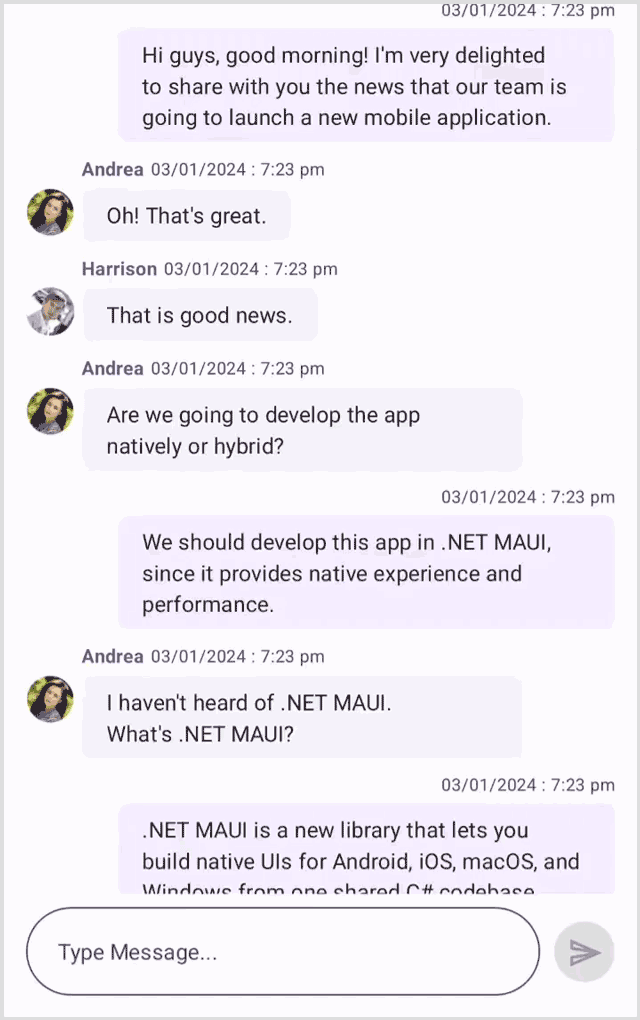Tap the 'Hi guys, good morning!' outgoing message
This screenshot has width=640, height=1020.
[x=366, y=85]
